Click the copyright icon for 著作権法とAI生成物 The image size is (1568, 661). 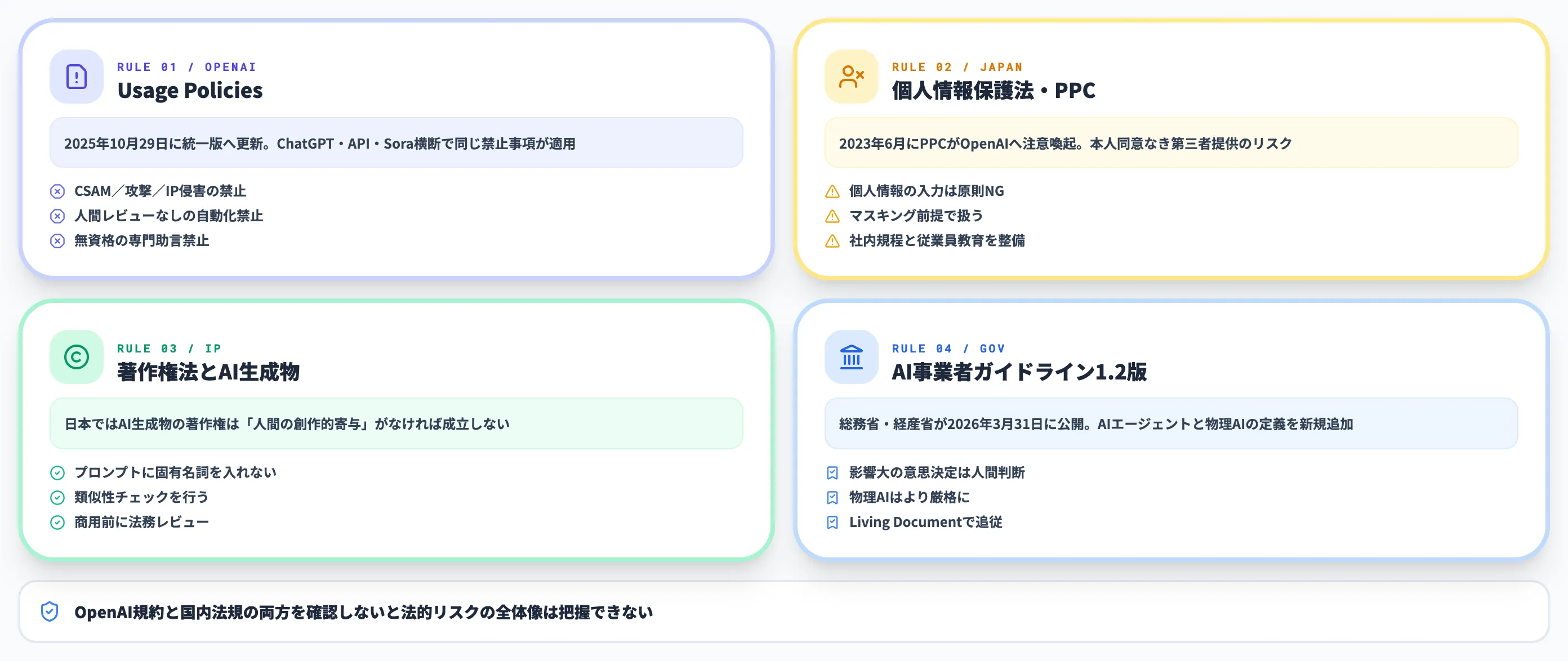pos(76,358)
